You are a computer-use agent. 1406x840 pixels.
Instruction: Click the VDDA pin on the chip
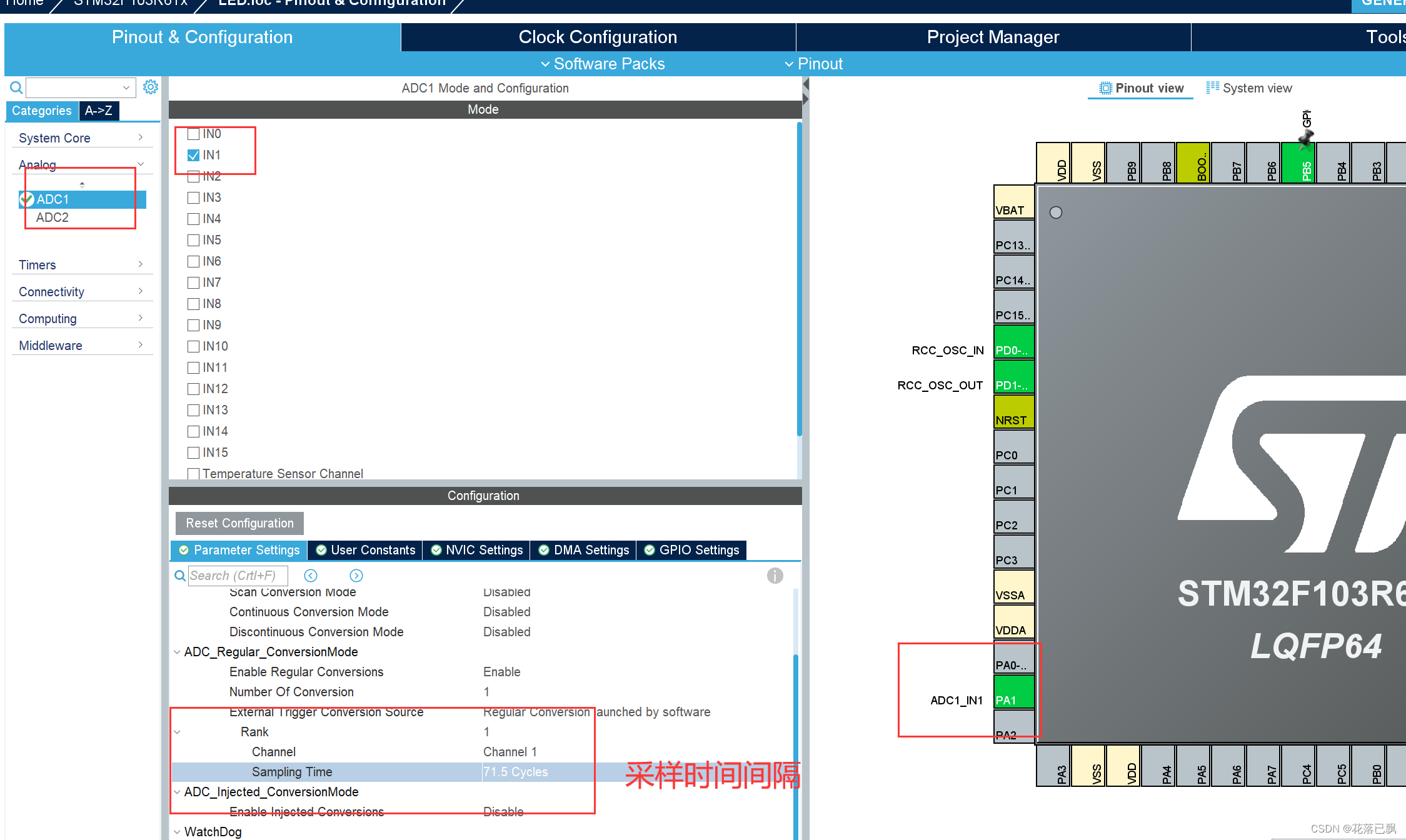pyautogui.click(x=1014, y=622)
